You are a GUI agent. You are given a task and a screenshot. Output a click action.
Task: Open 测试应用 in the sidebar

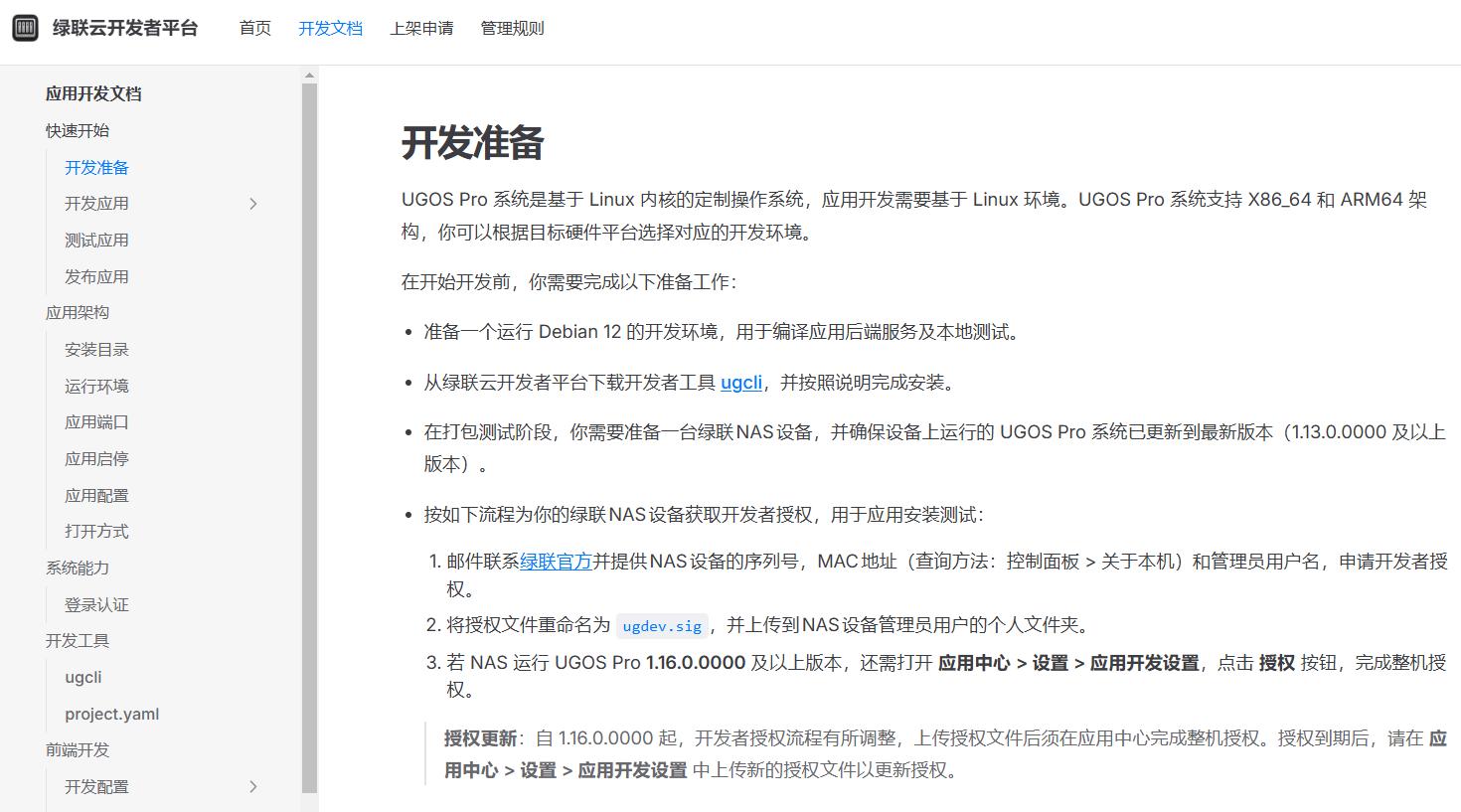[x=97, y=240]
